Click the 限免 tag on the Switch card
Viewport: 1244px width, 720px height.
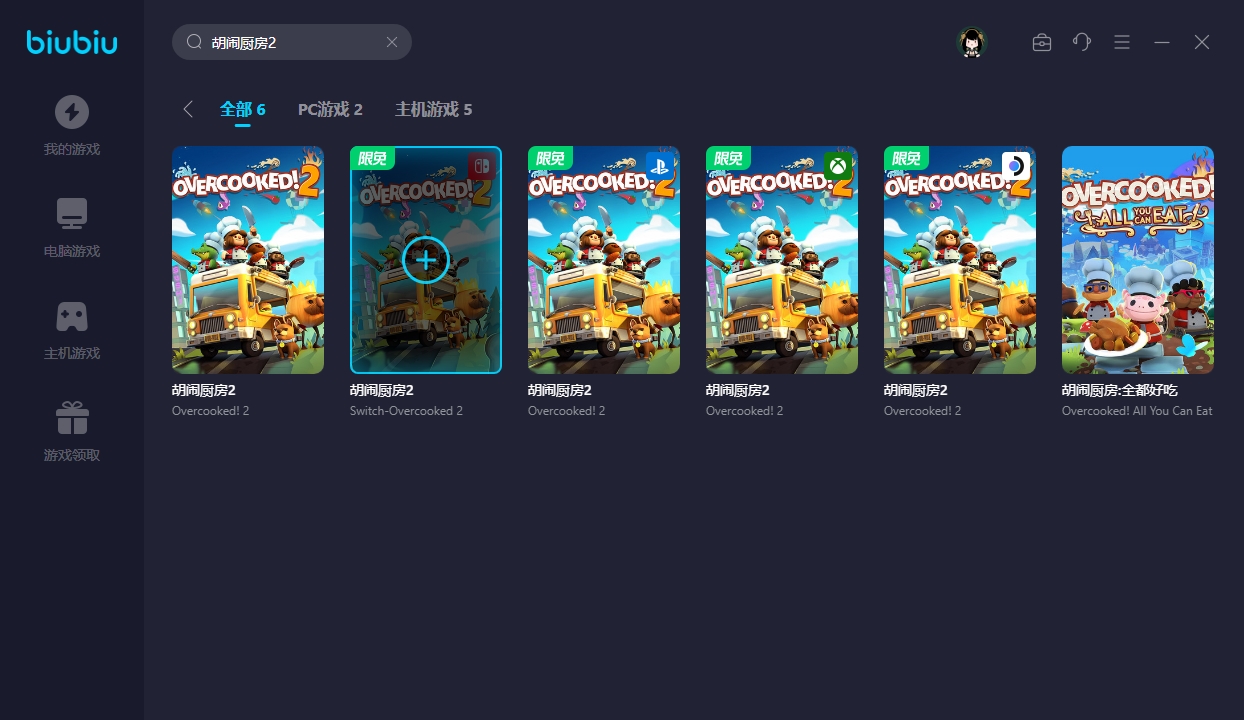(x=373, y=158)
